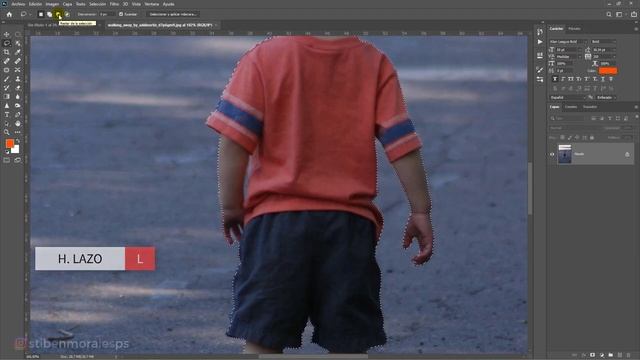
Task: Toggle Superscript in Carácter panel
Action: pyautogui.click(x=587, y=79)
